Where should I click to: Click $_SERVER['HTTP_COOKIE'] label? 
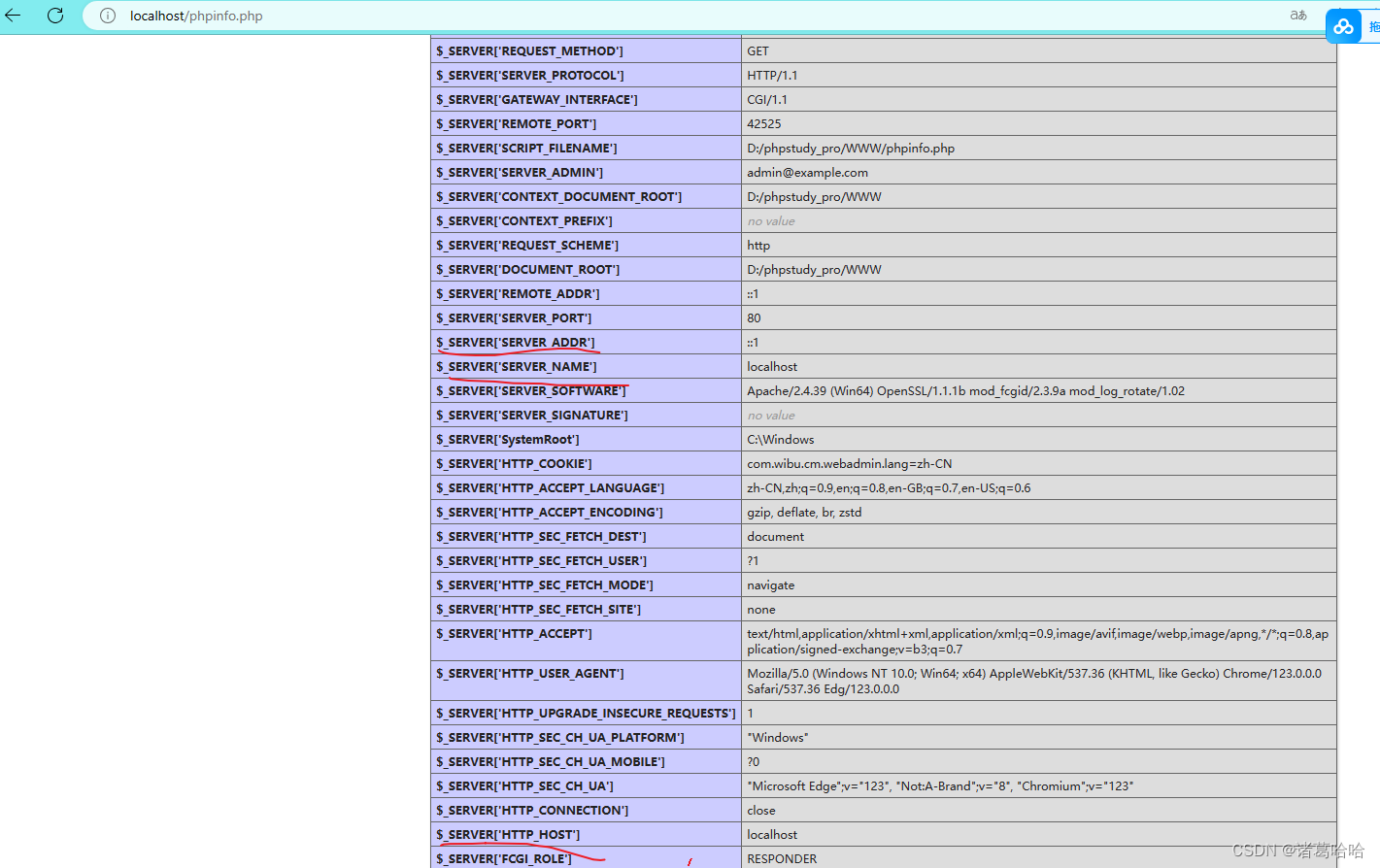(514, 463)
